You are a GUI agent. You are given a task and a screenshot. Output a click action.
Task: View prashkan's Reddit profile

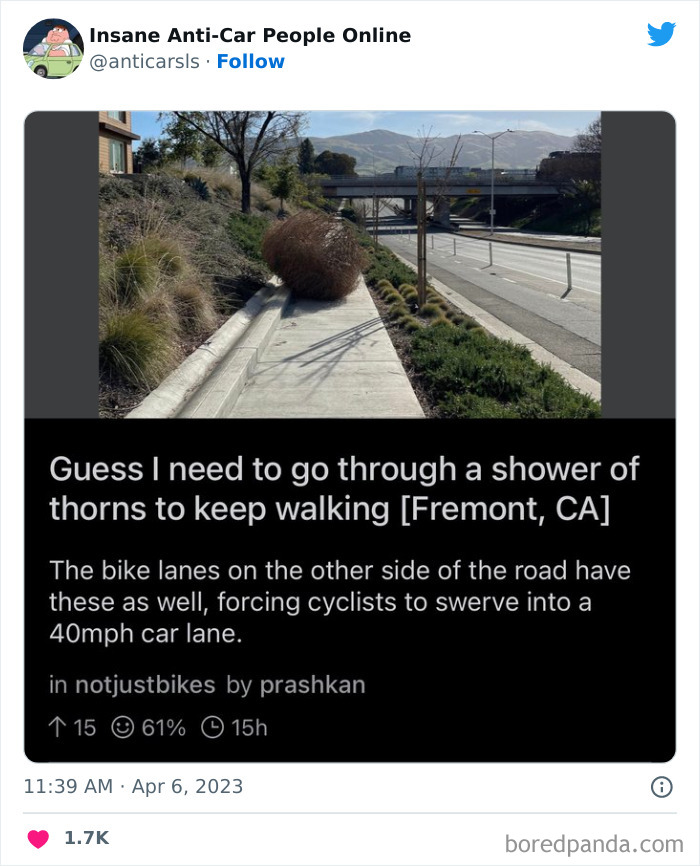click(312, 686)
